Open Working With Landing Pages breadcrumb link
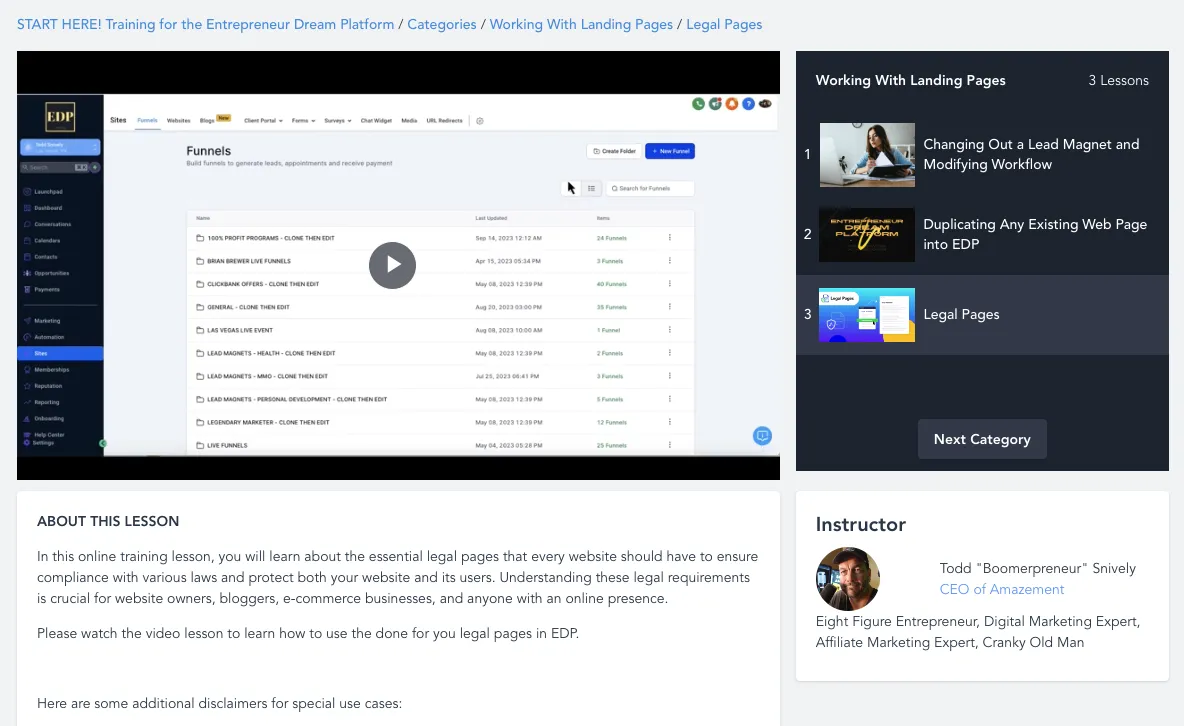Screen dimensions: 1184x726 [x=581, y=24]
